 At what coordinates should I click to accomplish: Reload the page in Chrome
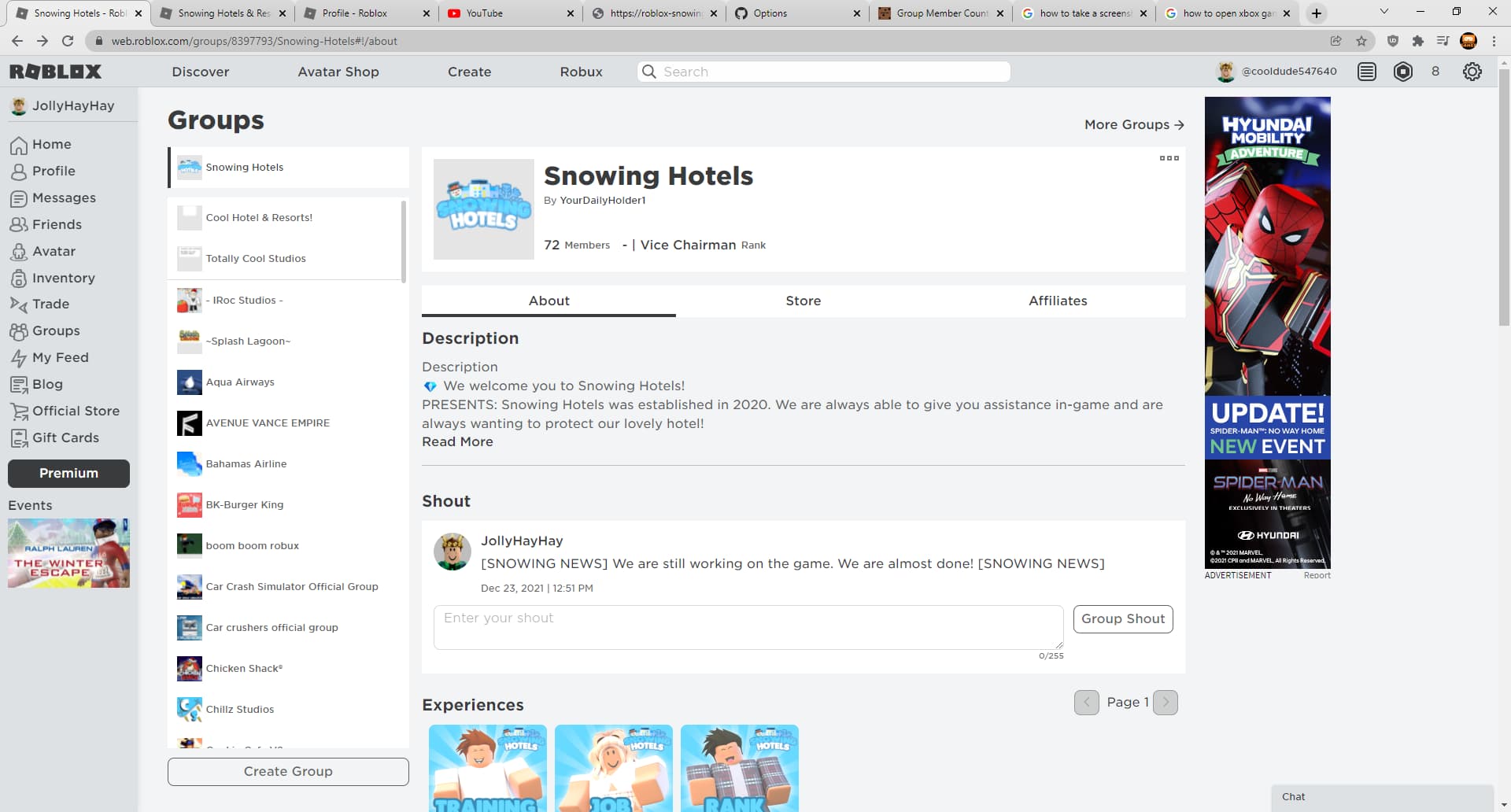(x=68, y=41)
